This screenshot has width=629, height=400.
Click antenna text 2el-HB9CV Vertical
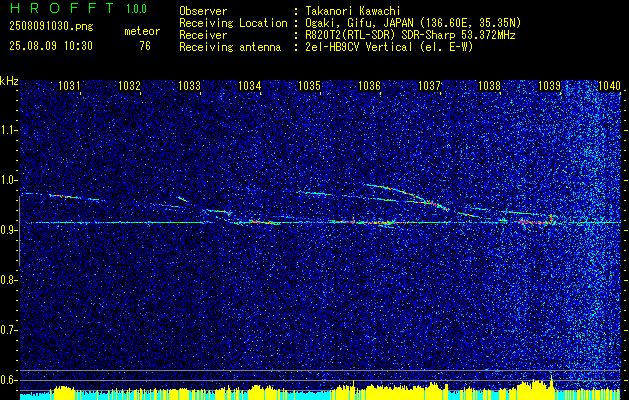point(357,47)
